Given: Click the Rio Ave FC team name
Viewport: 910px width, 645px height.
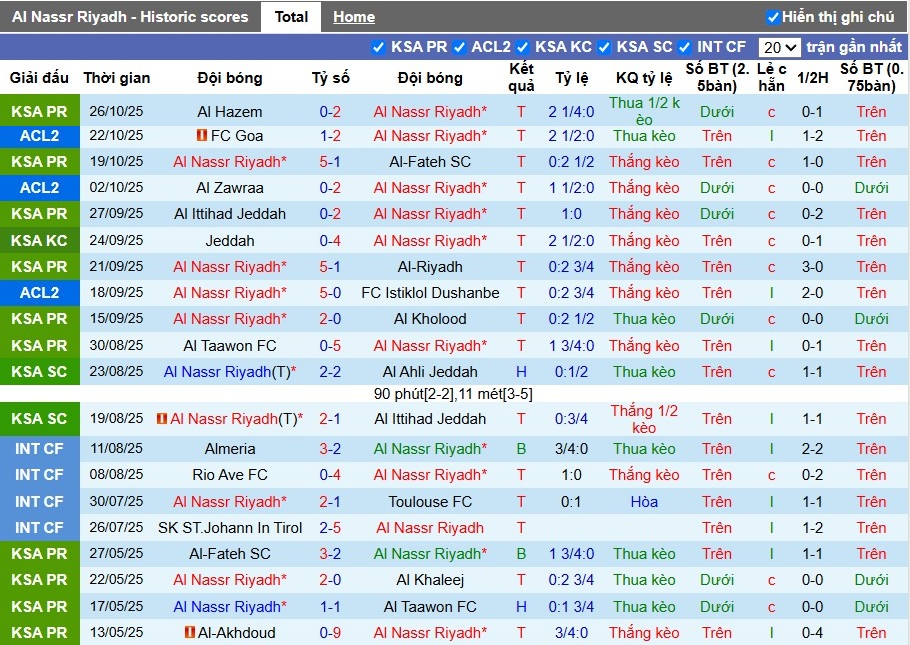Looking at the screenshot, I should click(x=227, y=475).
